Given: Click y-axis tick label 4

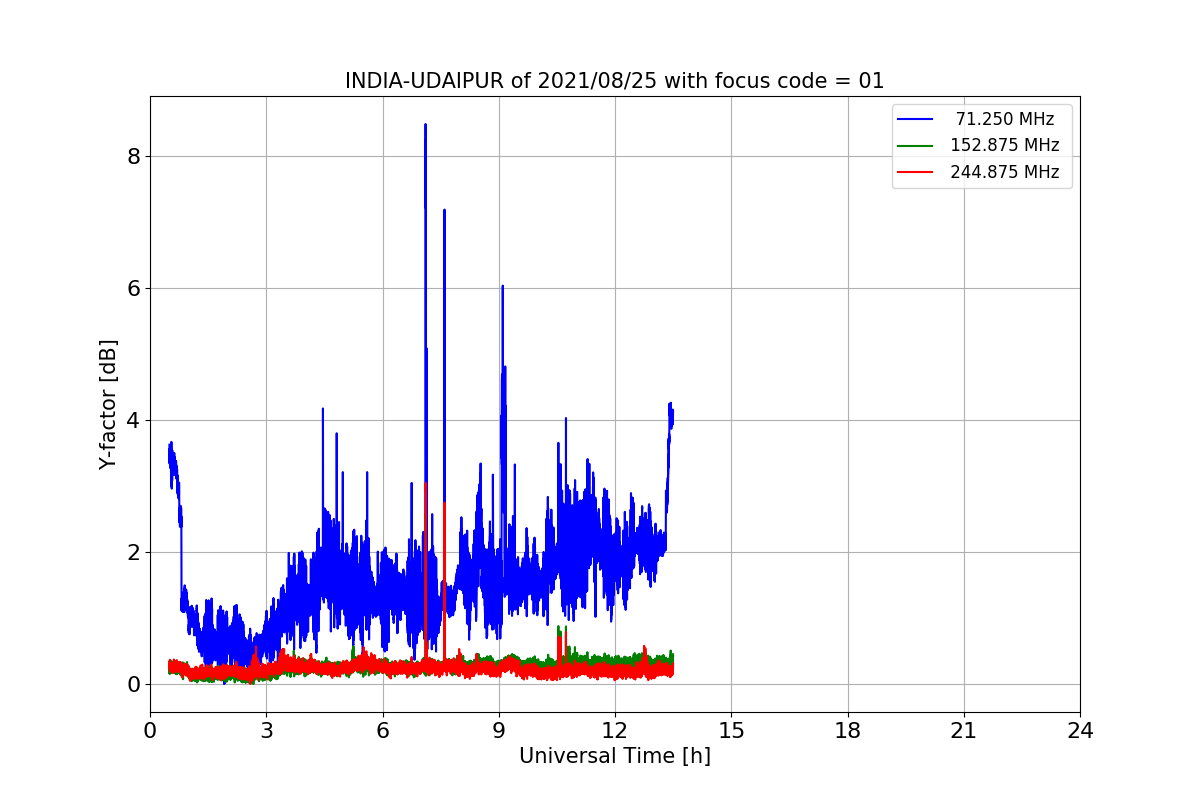Looking at the screenshot, I should coord(133,420).
